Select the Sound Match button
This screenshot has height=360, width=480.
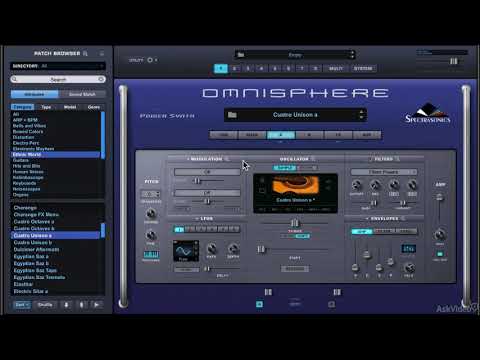(x=82, y=94)
